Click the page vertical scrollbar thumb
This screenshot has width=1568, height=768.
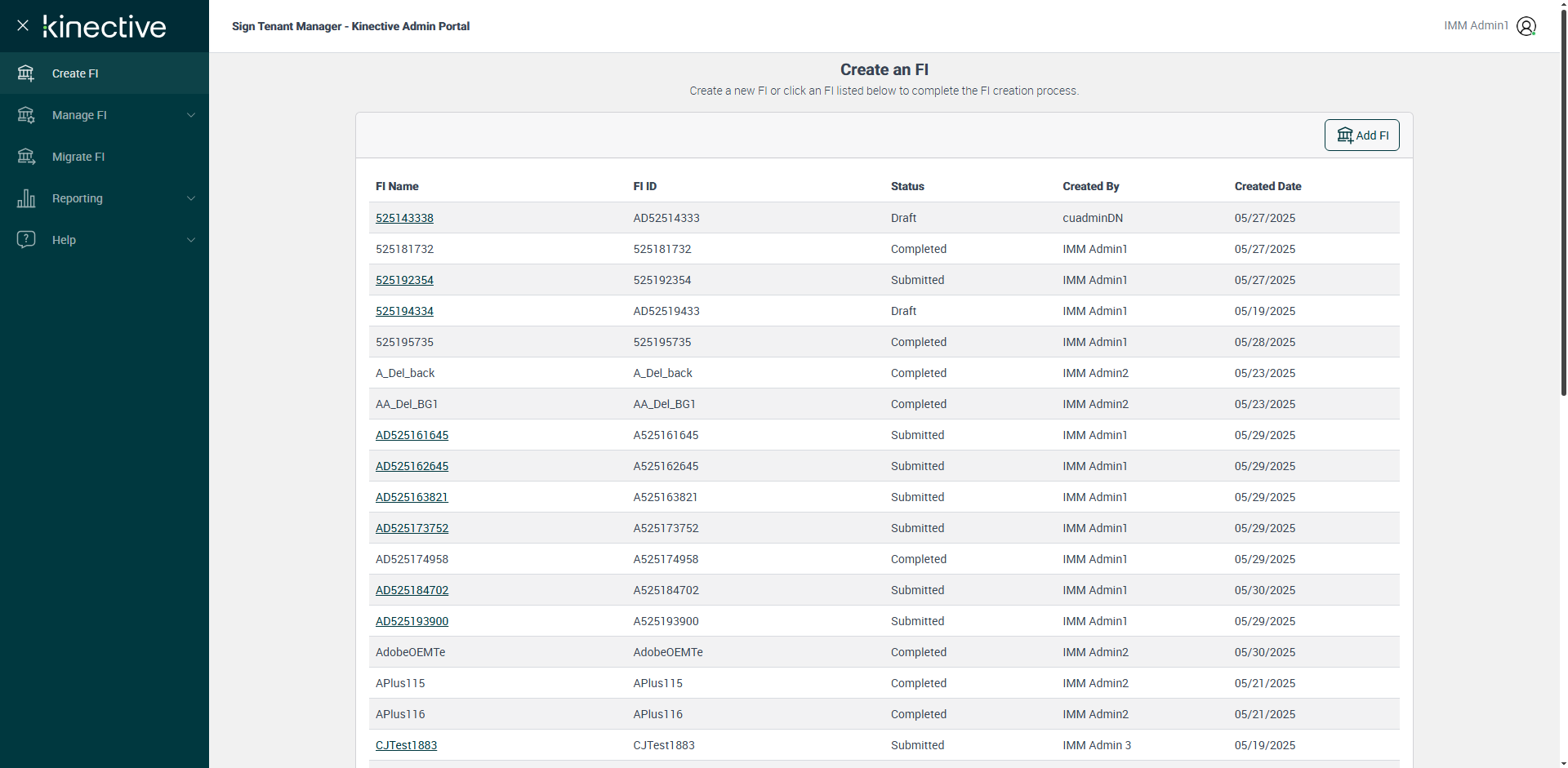tap(1563, 204)
